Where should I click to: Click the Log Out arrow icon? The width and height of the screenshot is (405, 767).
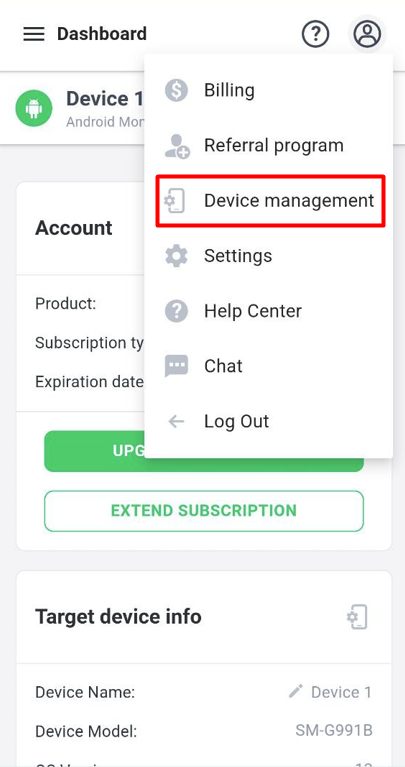[176, 421]
